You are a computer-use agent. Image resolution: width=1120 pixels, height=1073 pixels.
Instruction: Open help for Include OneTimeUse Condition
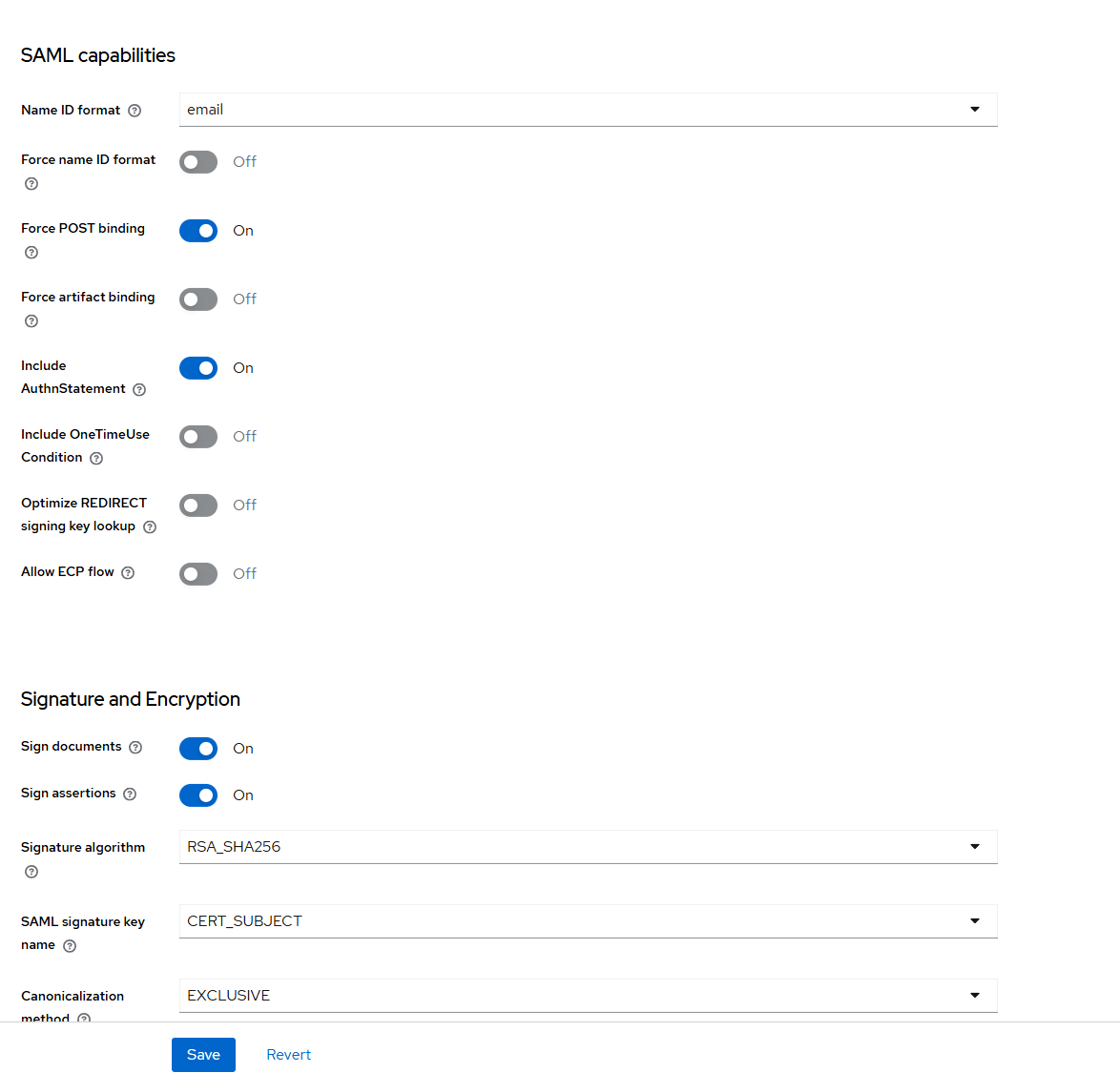point(96,459)
